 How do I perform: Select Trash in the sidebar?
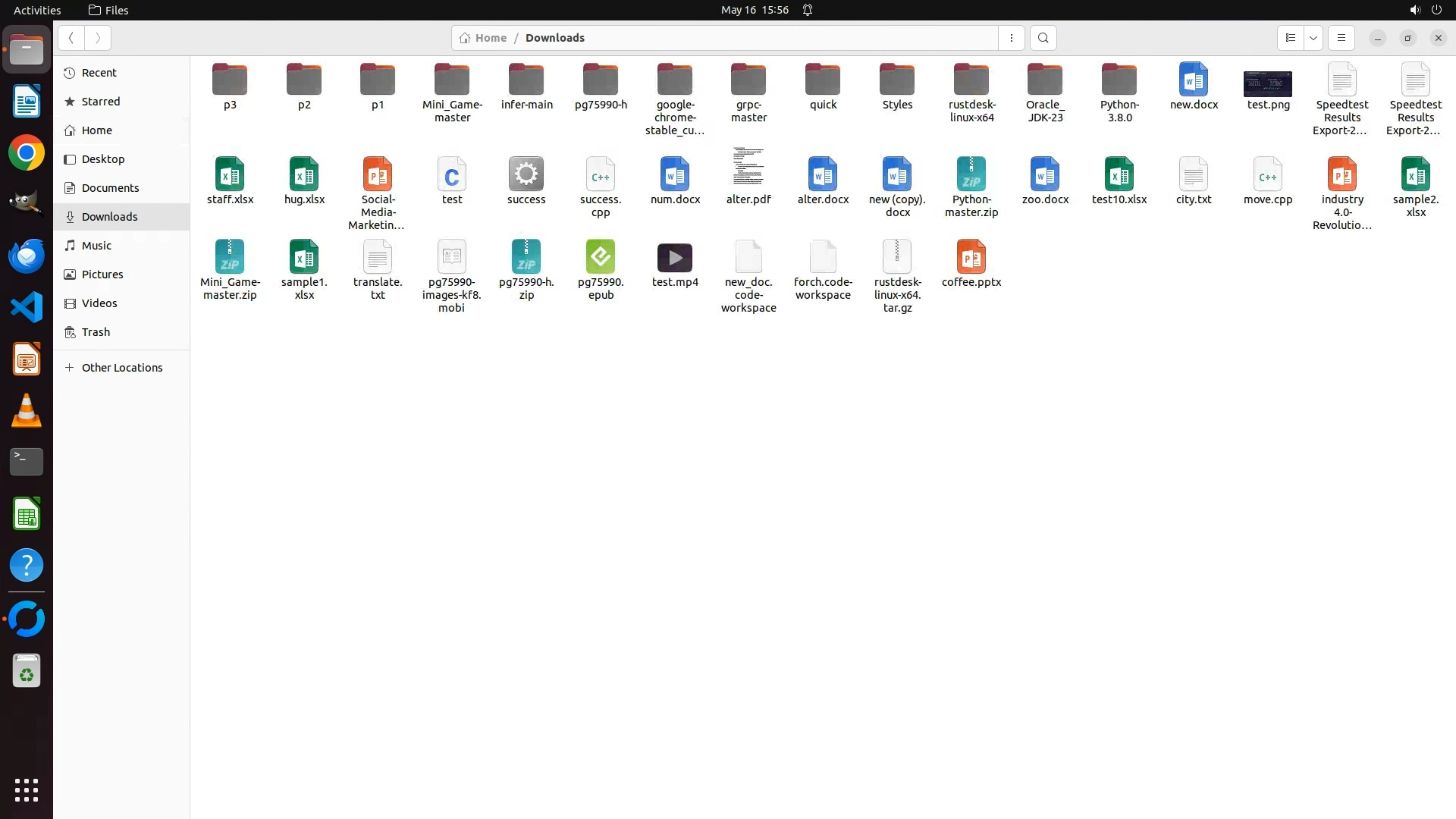[x=96, y=332]
